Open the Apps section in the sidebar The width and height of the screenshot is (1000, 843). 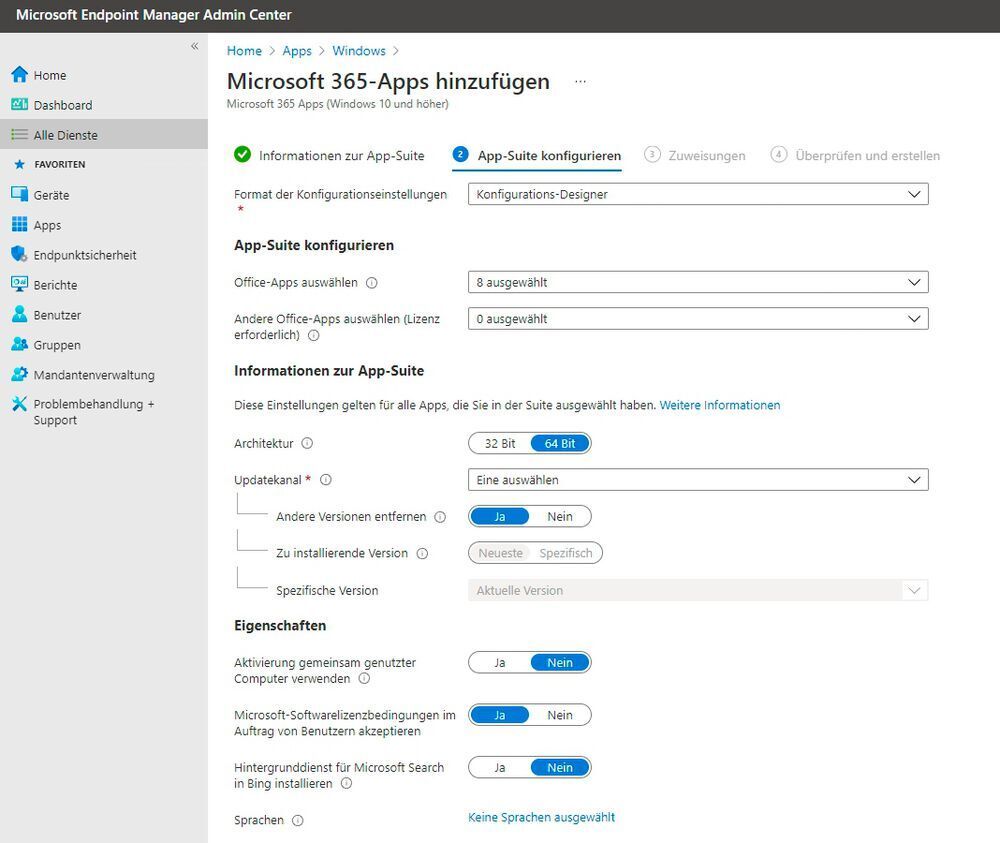click(47, 224)
